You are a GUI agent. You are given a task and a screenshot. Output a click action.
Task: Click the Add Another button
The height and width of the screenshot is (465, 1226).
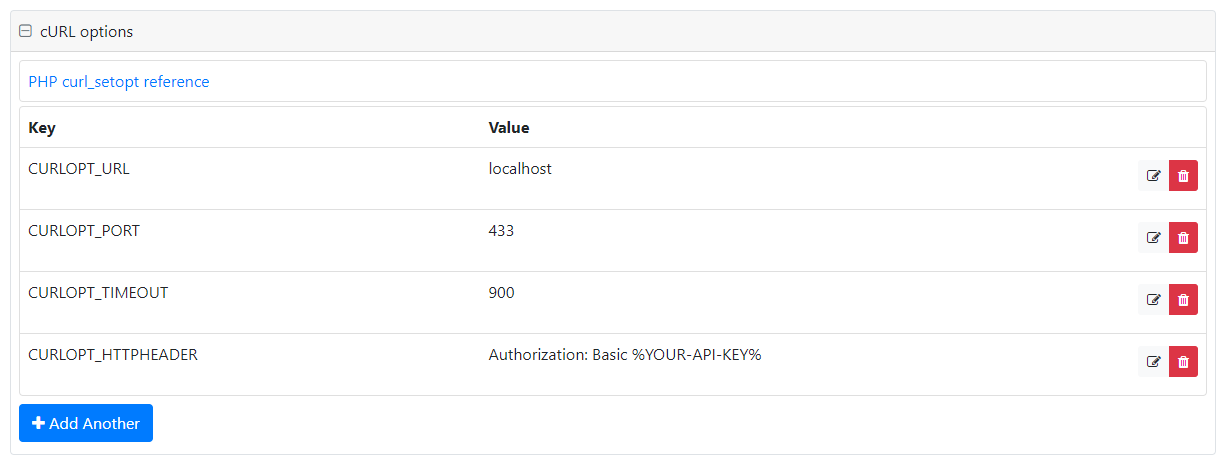click(x=86, y=423)
